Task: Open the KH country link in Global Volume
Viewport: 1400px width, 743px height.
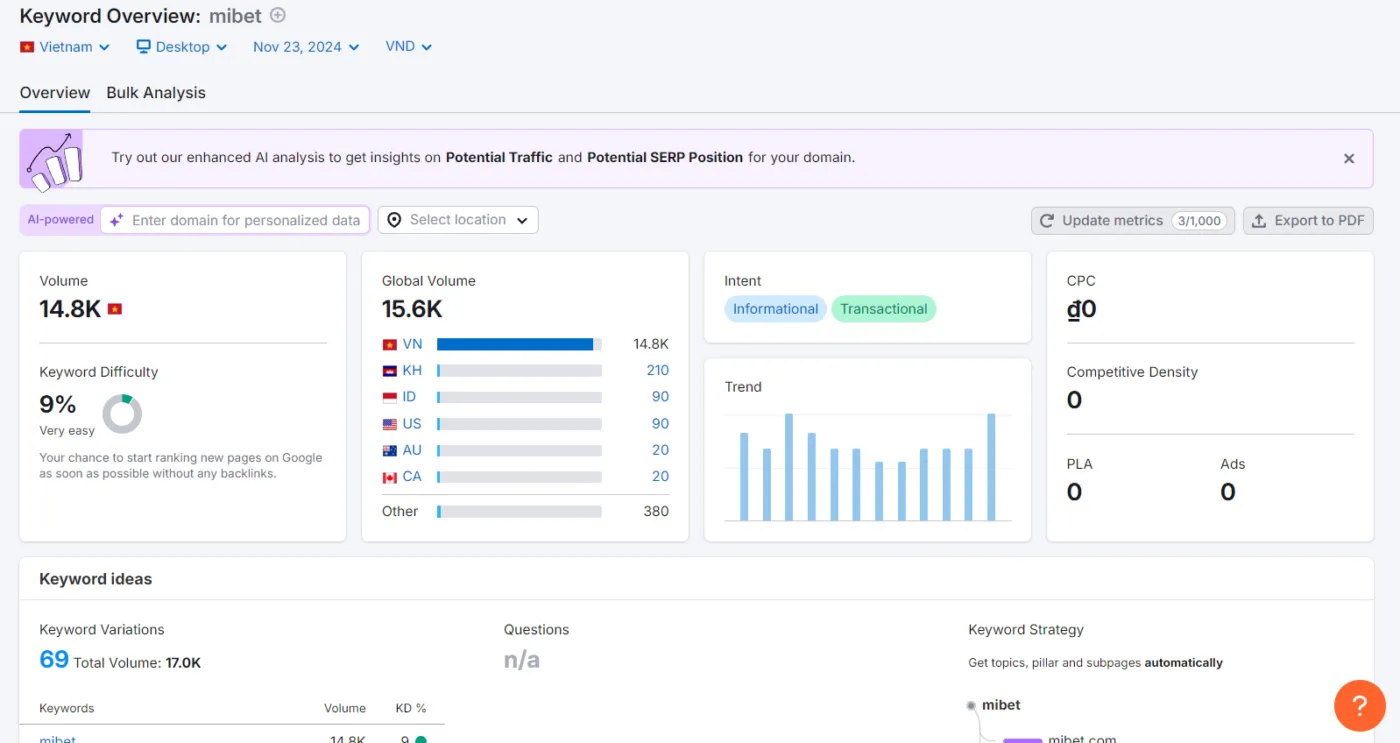Action: (412, 370)
